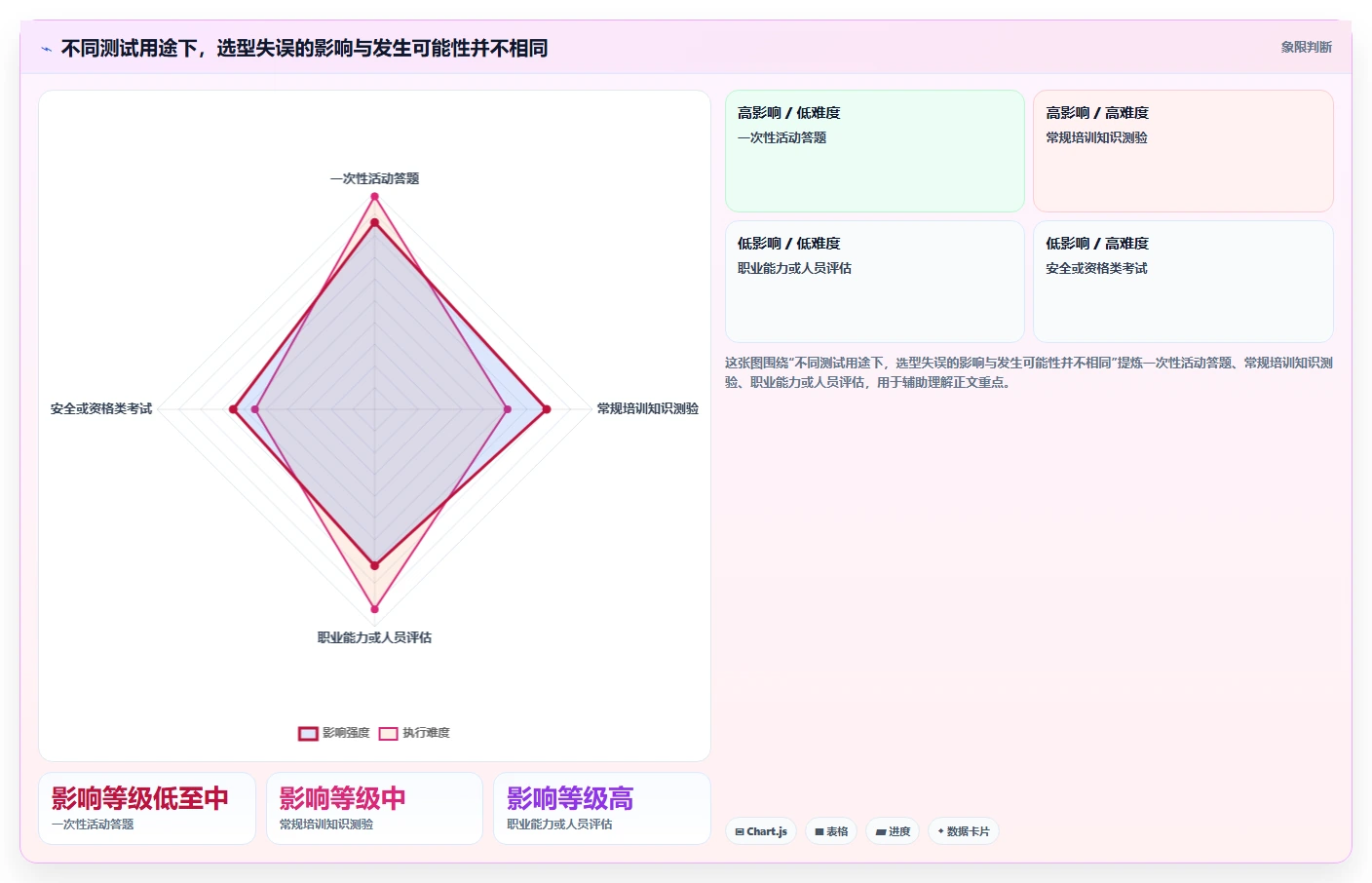Open the 低影响 / 高难度 quadrant card
The height and width of the screenshot is (883, 1372).
(x=1183, y=282)
